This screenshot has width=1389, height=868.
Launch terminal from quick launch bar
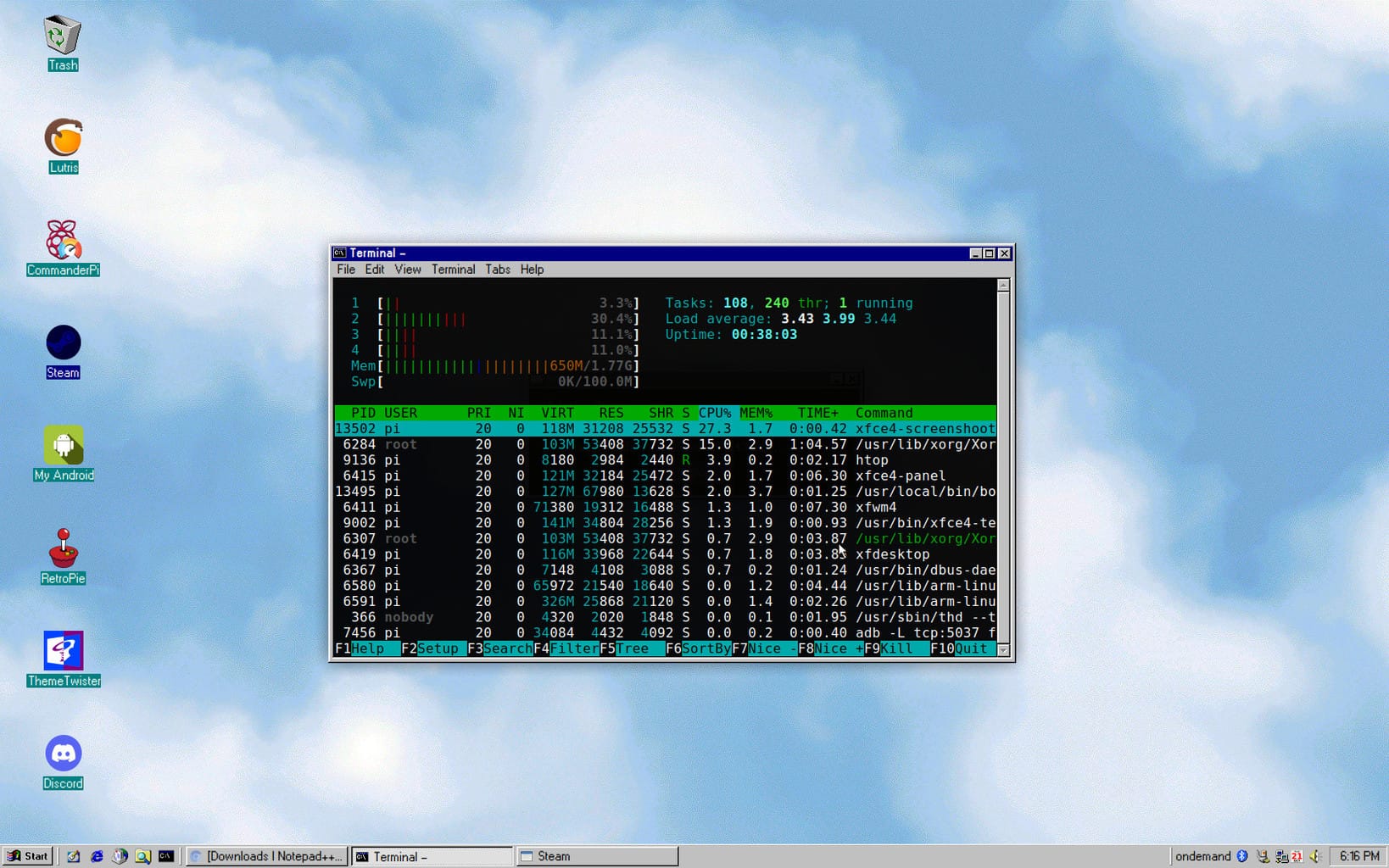coord(166,856)
